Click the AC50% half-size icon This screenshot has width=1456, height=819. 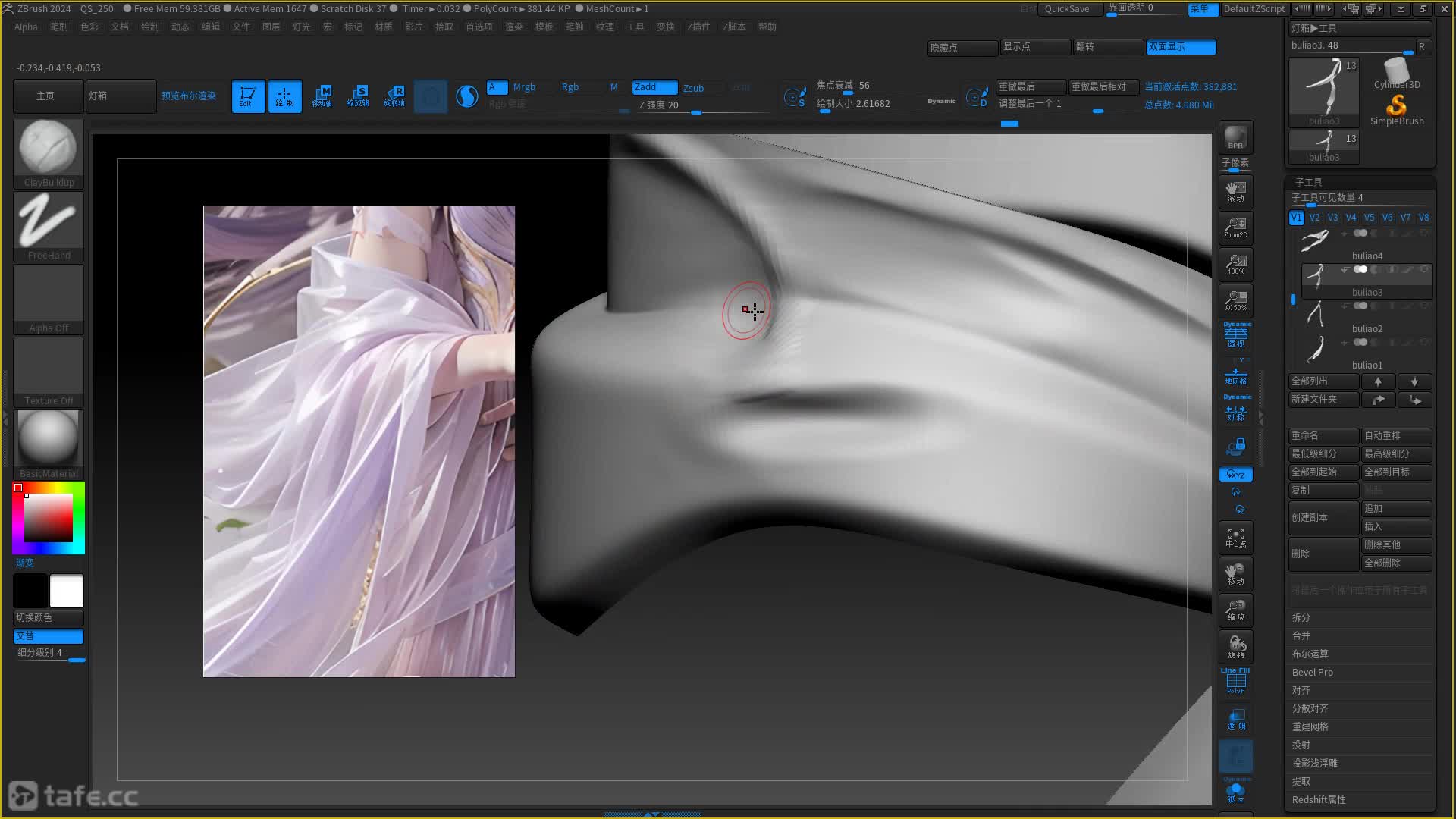1235,300
